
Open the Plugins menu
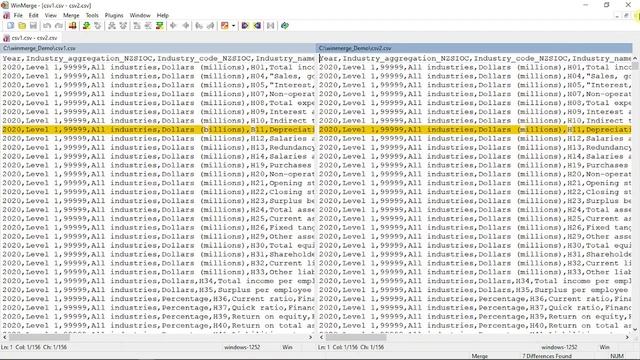(x=114, y=16)
